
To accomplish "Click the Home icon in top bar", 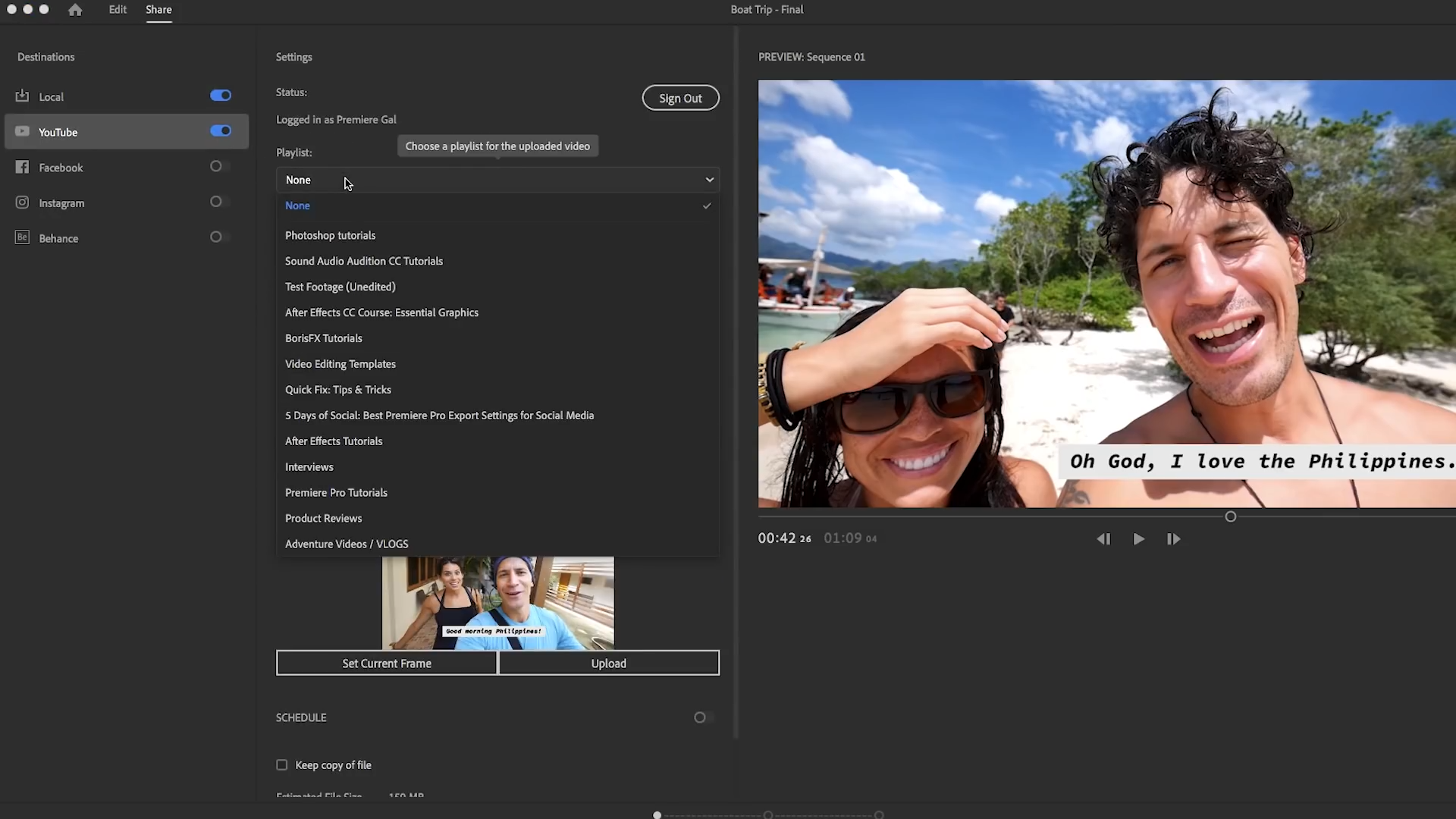I will coord(75,10).
